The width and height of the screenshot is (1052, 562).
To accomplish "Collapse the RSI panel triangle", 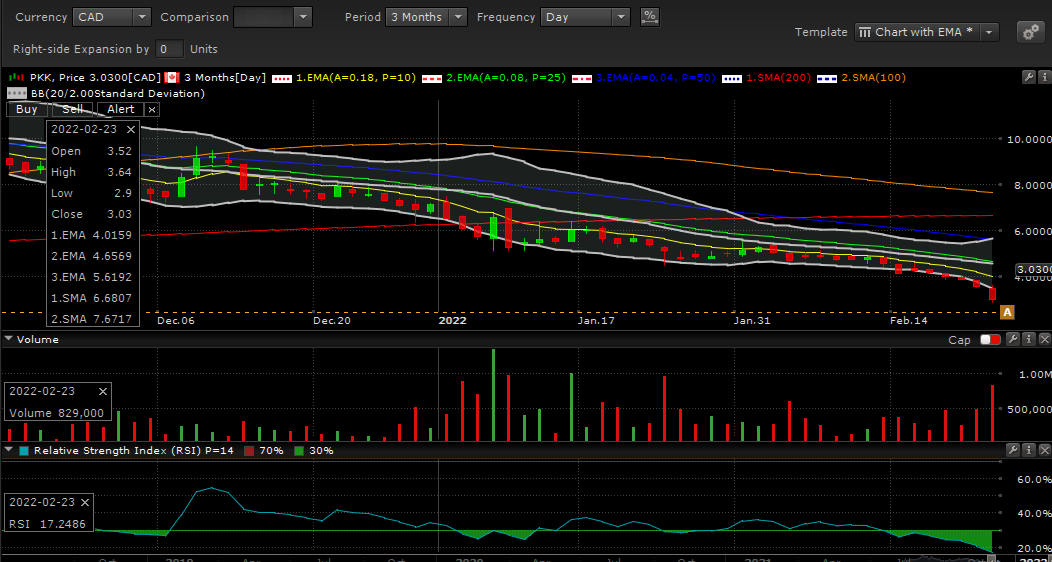I will click(9, 450).
